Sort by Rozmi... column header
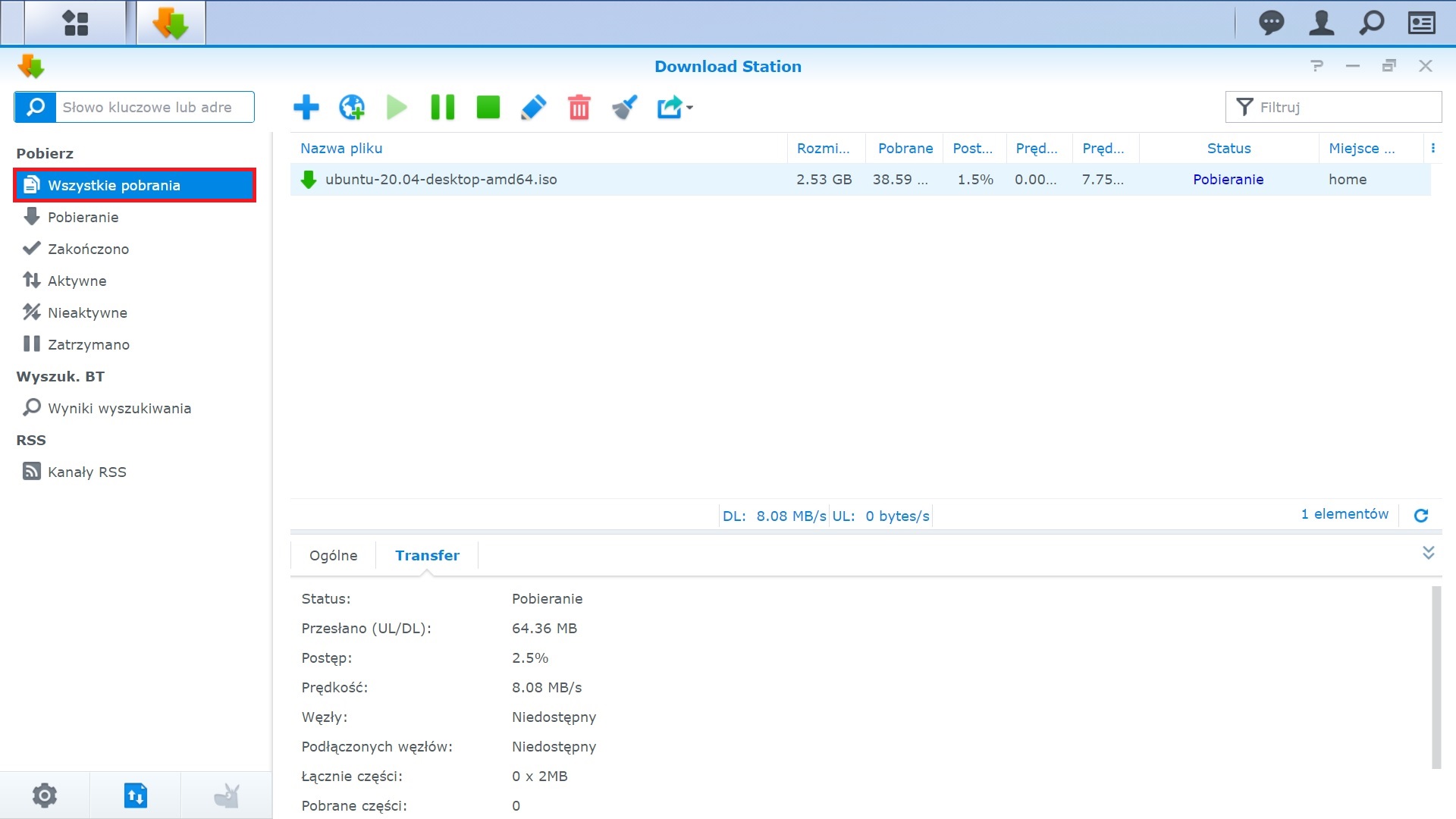1456x819 pixels. click(826, 149)
